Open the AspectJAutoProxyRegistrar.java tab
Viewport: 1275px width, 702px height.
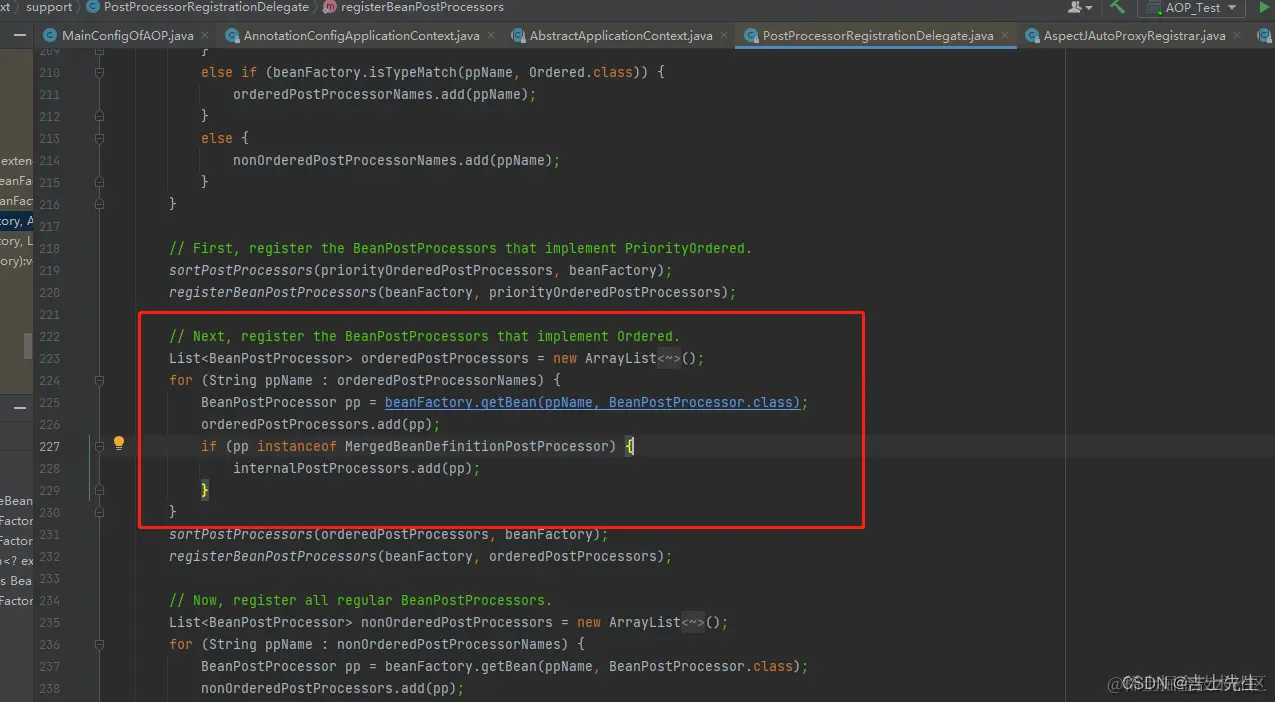1134,35
